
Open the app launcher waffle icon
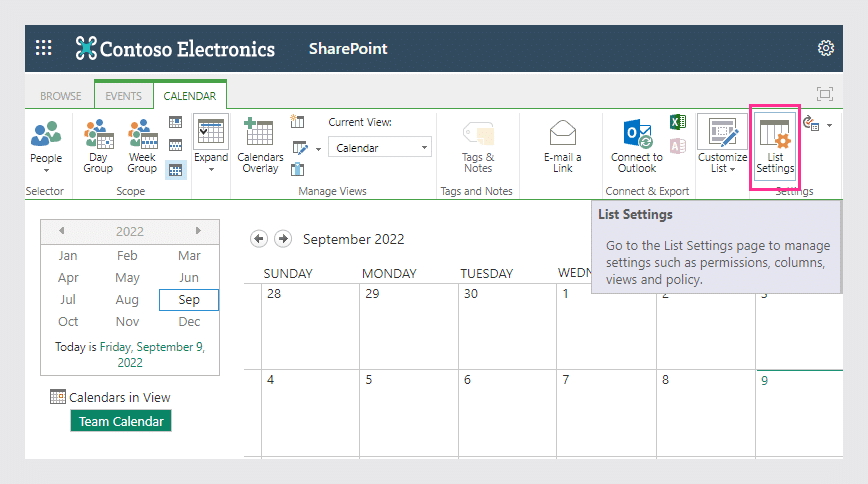point(44,48)
